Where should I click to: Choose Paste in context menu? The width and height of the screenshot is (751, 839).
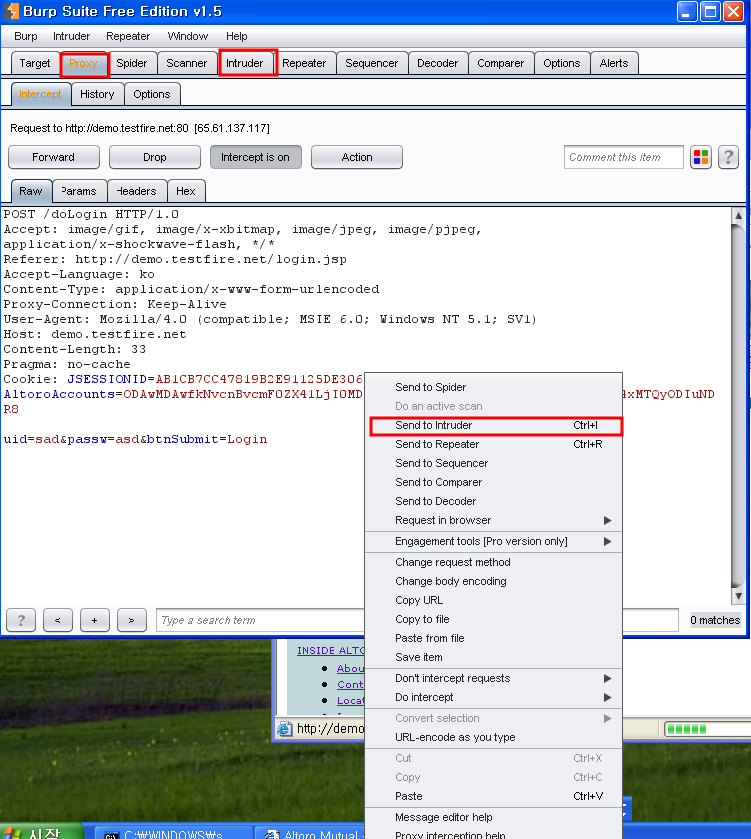(493, 796)
